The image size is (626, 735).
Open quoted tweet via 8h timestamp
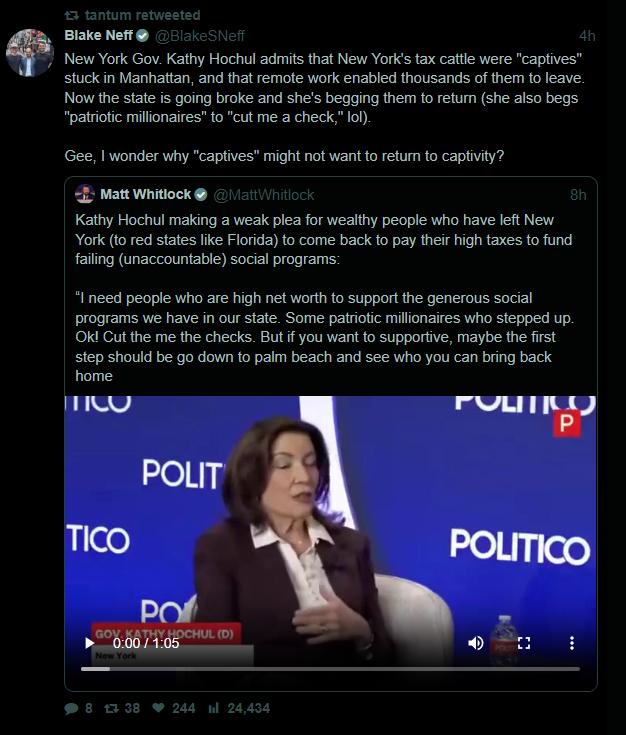pos(578,195)
